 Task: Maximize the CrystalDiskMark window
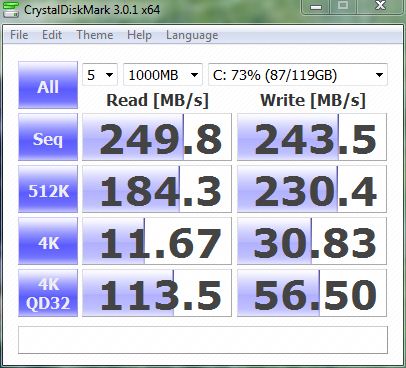pos(343,7)
